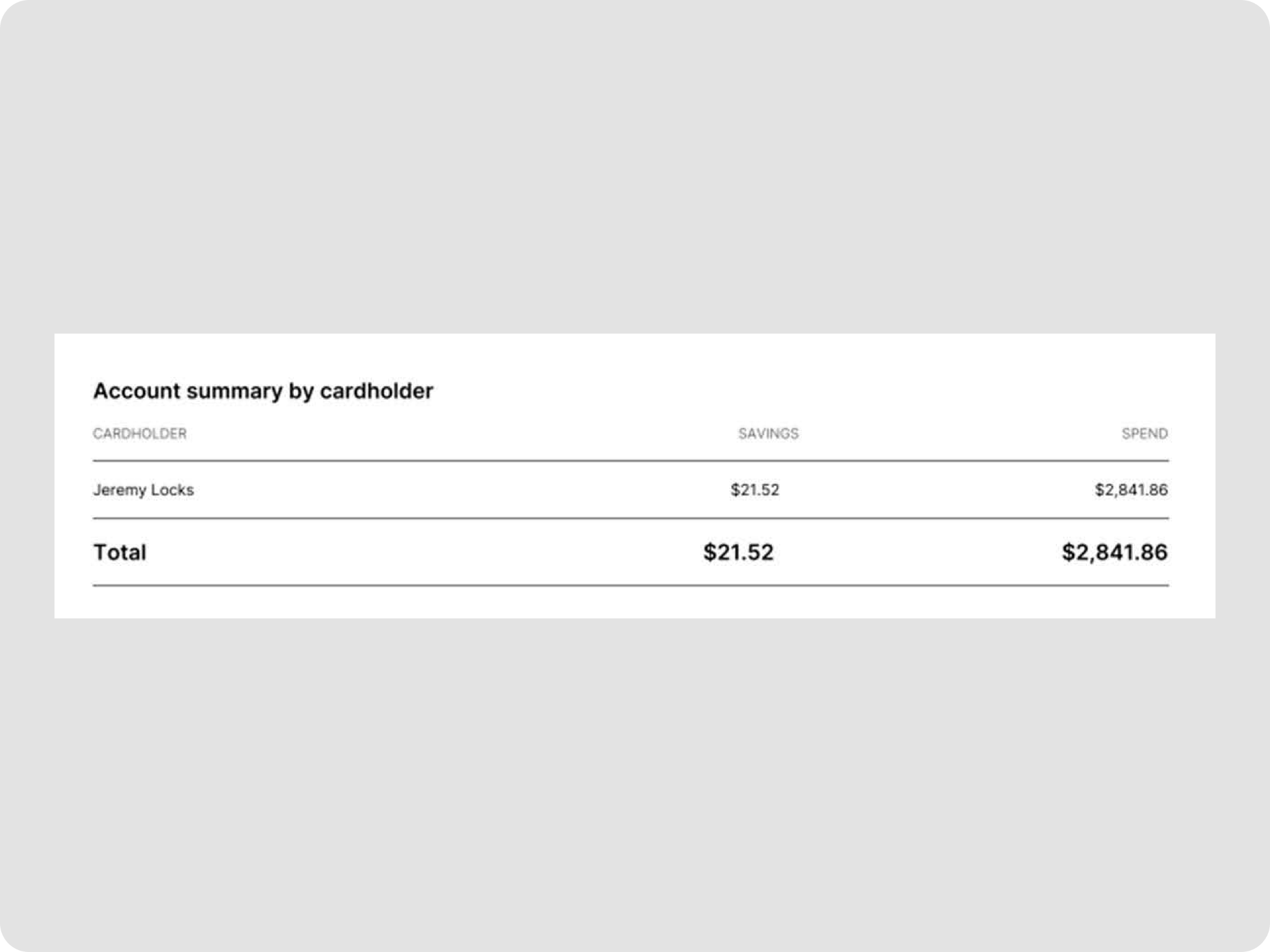The width and height of the screenshot is (1270, 952).
Task: Select the bold total savings $21.52
Action: click(739, 552)
